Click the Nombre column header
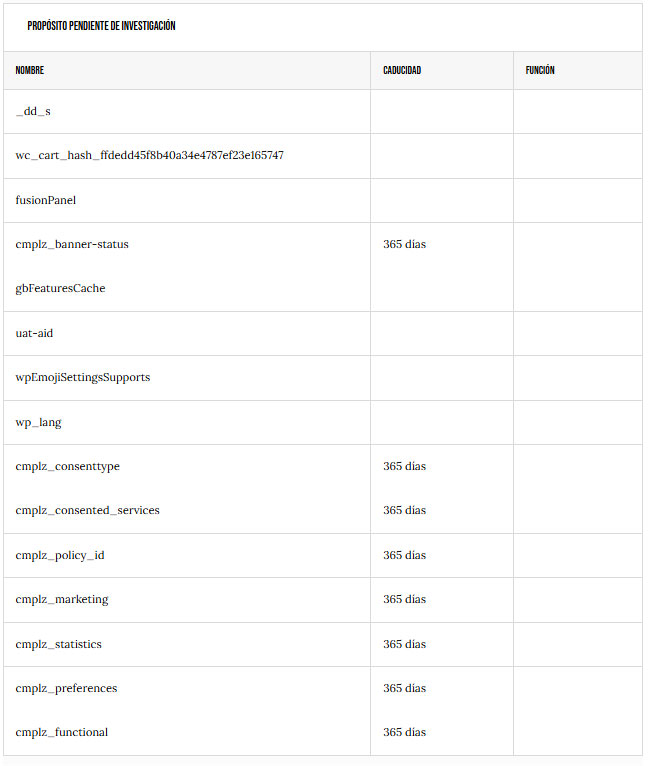The image size is (648, 766). tap(30, 71)
